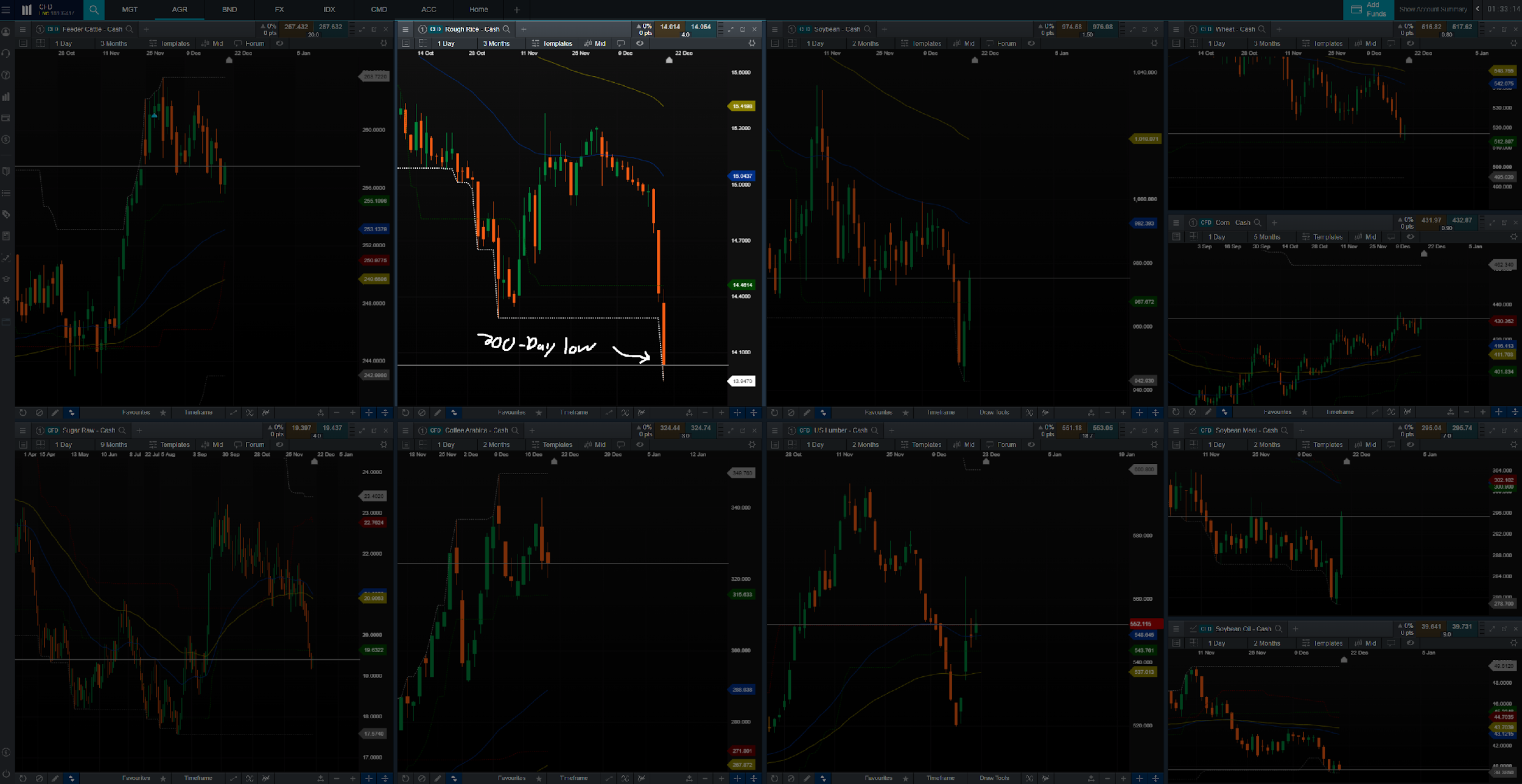Switch to the CMD layout tab
The height and width of the screenshot is (784, 1522).
pyautogui.click(x=379, y=10)
